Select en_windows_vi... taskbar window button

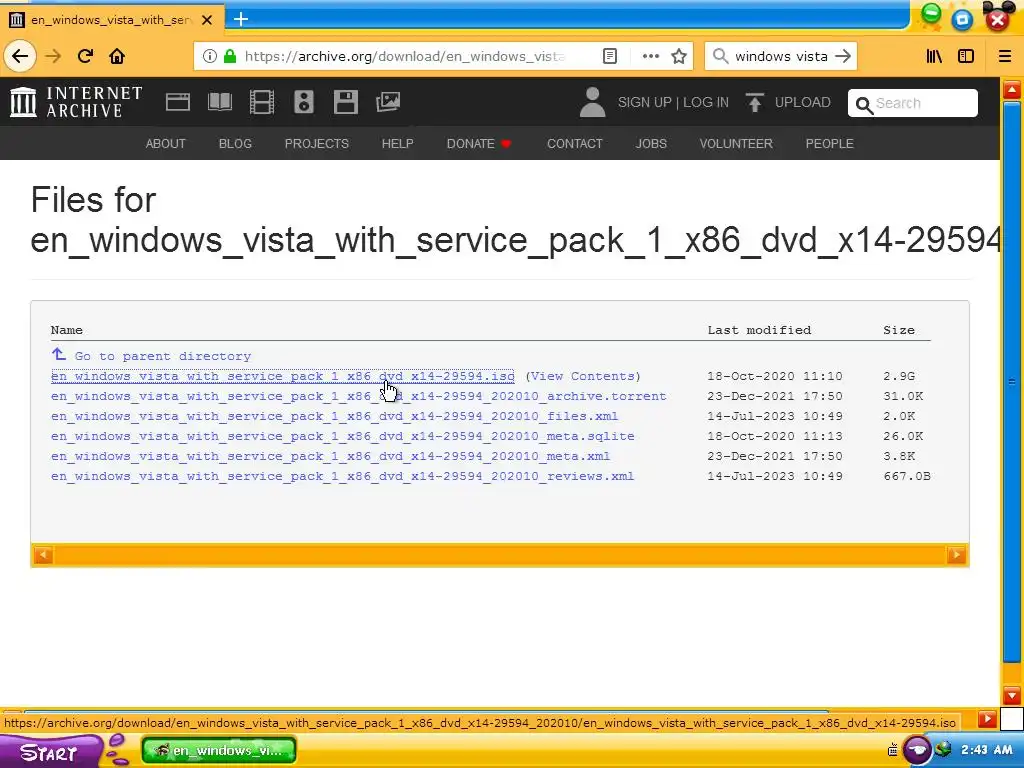coord(219,750)
